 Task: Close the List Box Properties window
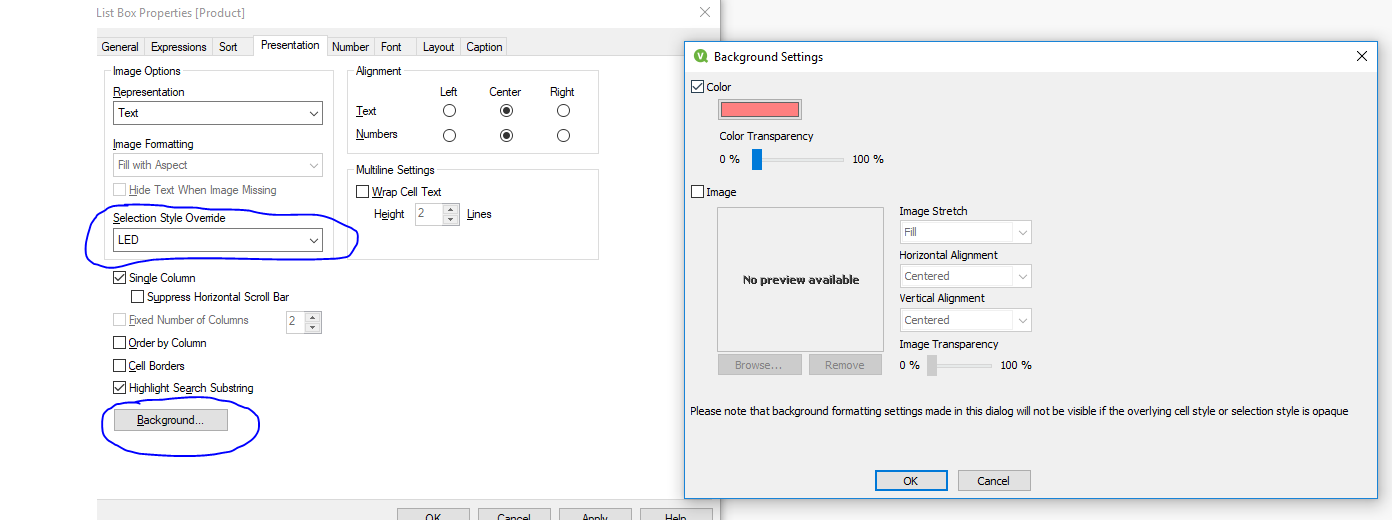[705, 12]
